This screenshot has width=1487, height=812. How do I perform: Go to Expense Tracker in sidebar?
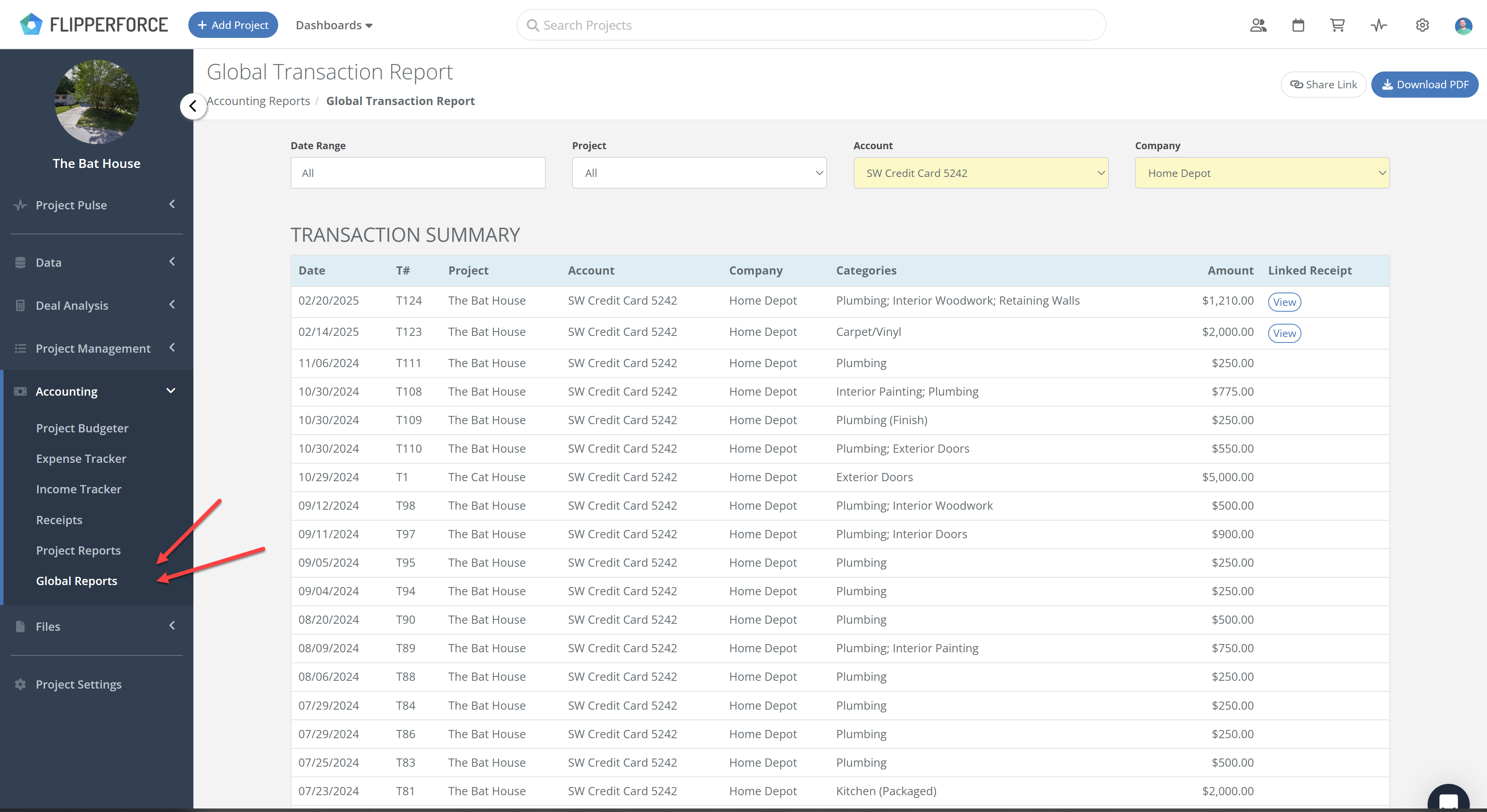[81, 459]
